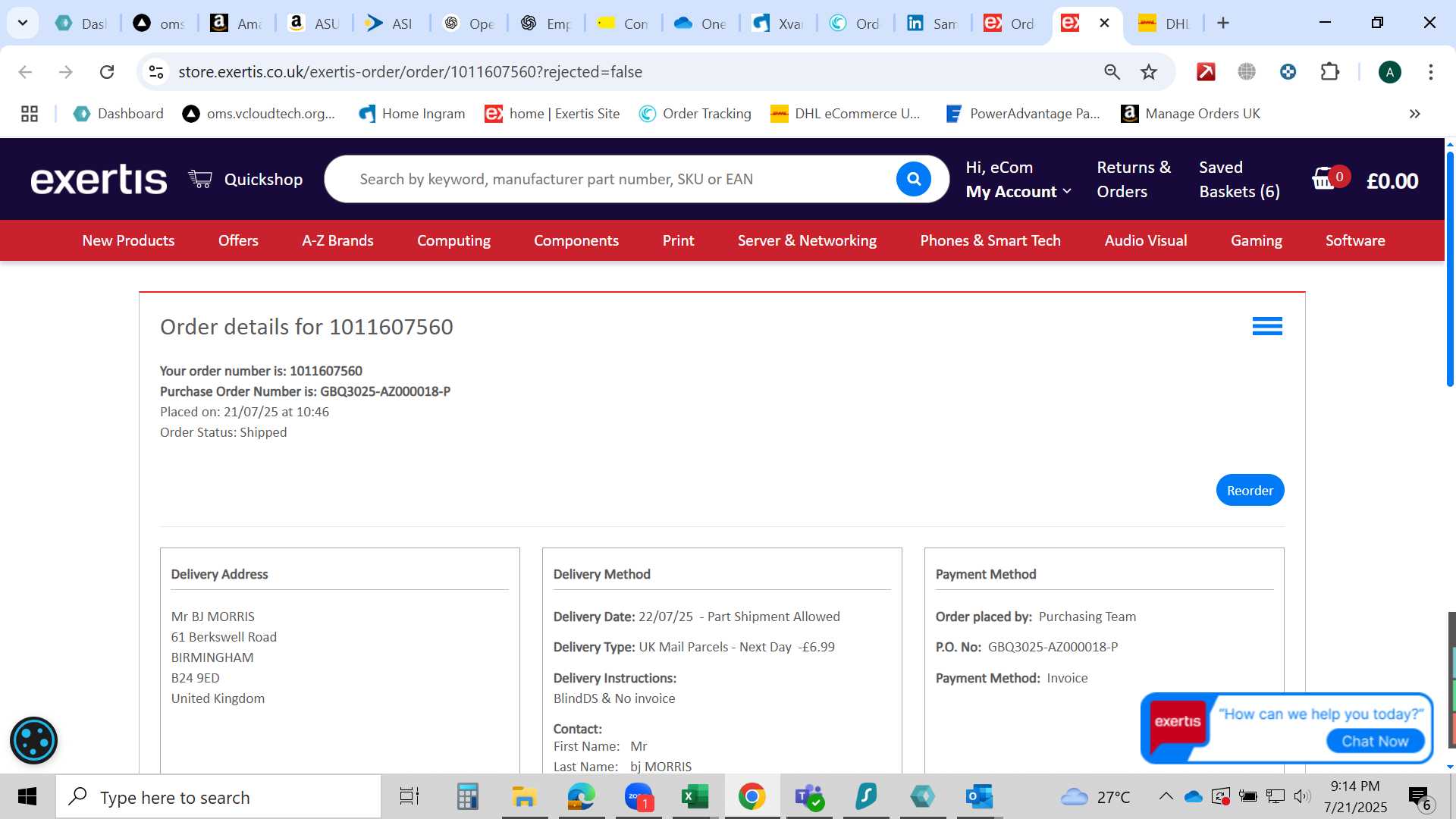1456x819 pixels.
Task: Click the Chat Now button
Action: point(1375,741)
